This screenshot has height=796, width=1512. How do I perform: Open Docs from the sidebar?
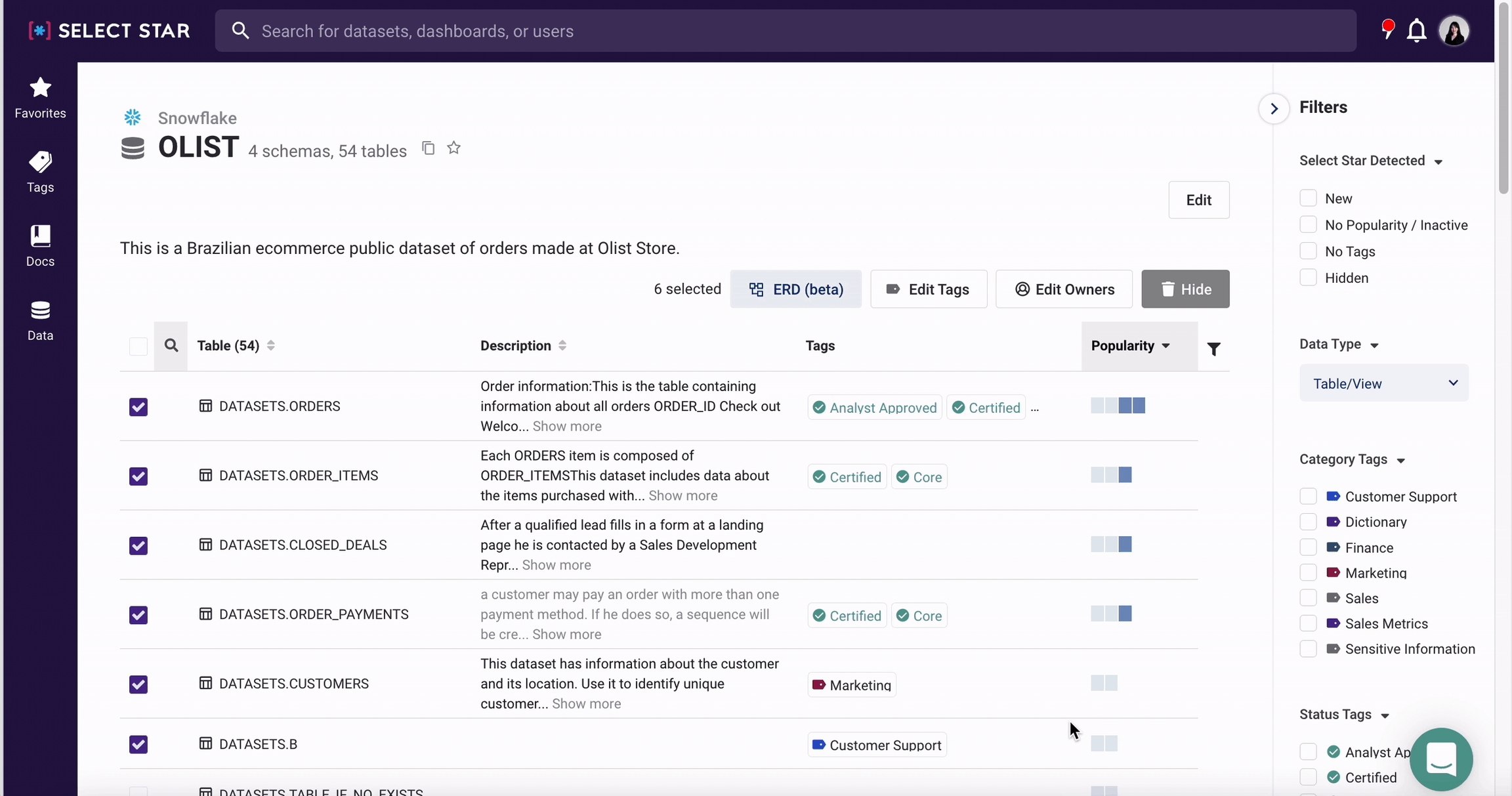pyautogui.click(x=40, y=246)
